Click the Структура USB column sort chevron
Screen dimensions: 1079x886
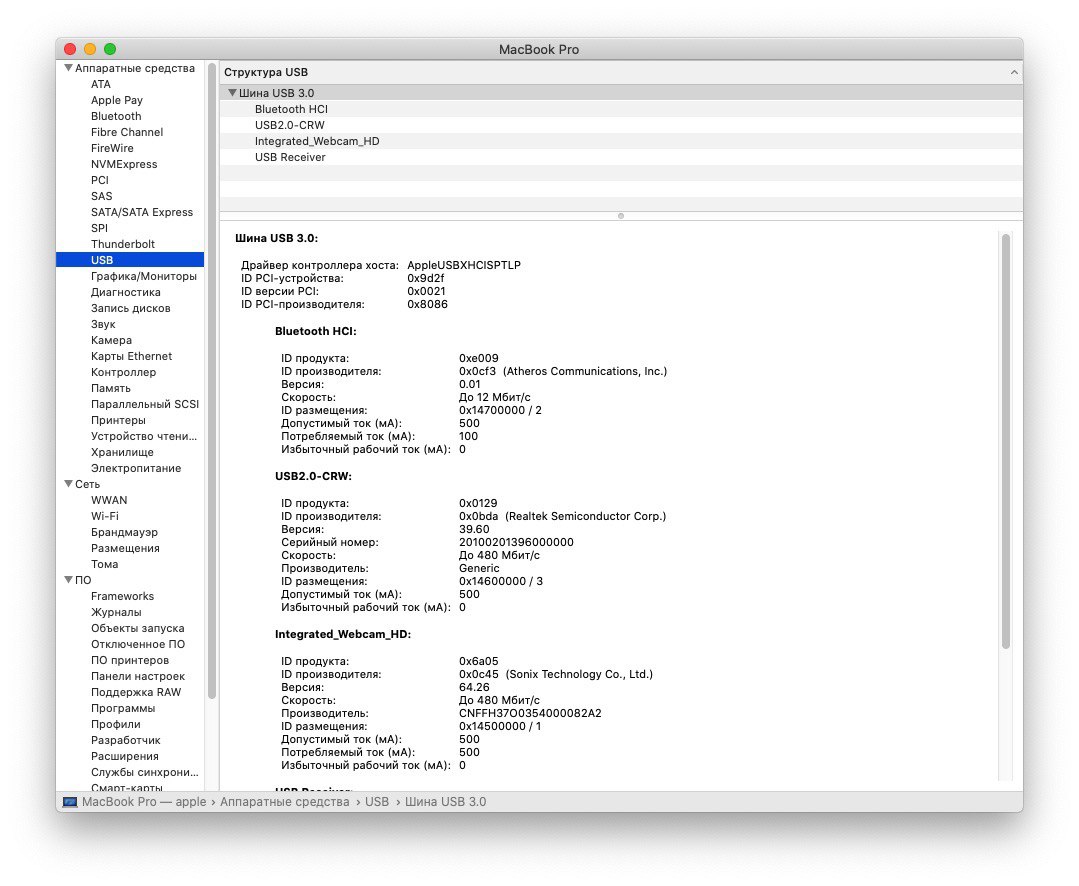[1014, 72]
